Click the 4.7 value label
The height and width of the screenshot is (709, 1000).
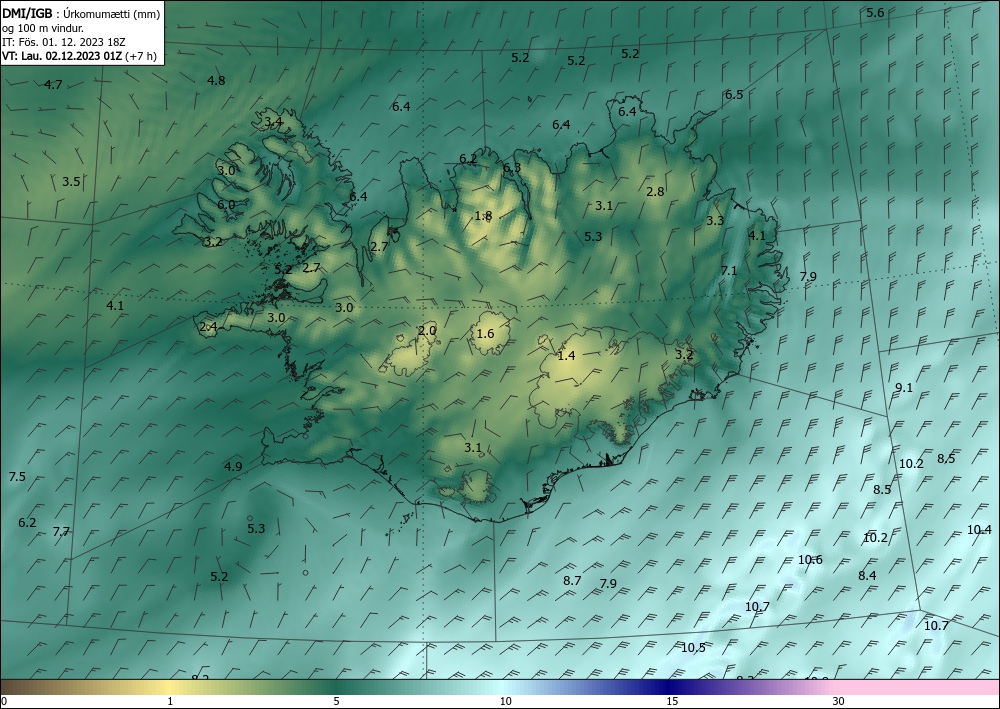(x=54, y=85)
